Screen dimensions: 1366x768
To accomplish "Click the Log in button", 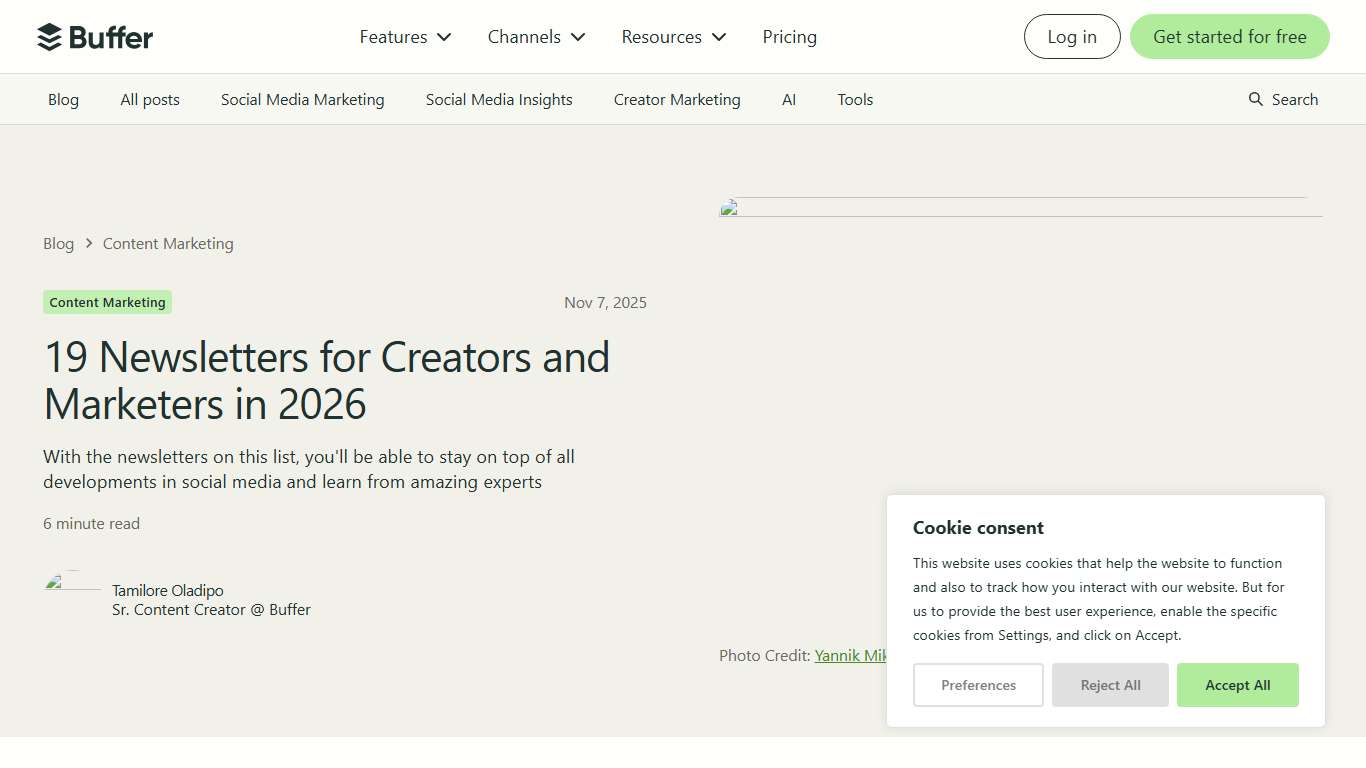I will point(1072,36).
